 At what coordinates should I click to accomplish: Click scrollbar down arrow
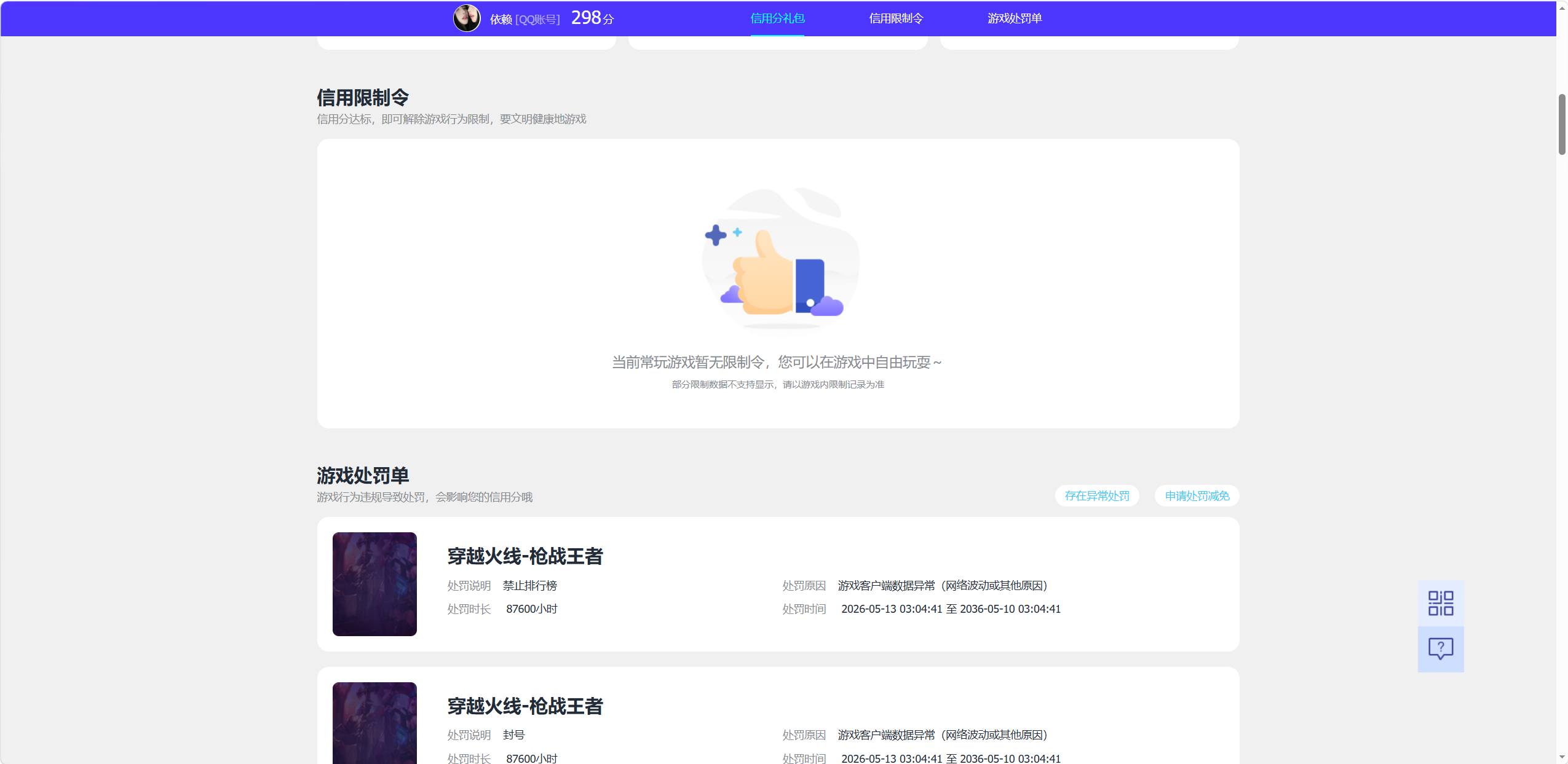click(x=1562, y=757)
